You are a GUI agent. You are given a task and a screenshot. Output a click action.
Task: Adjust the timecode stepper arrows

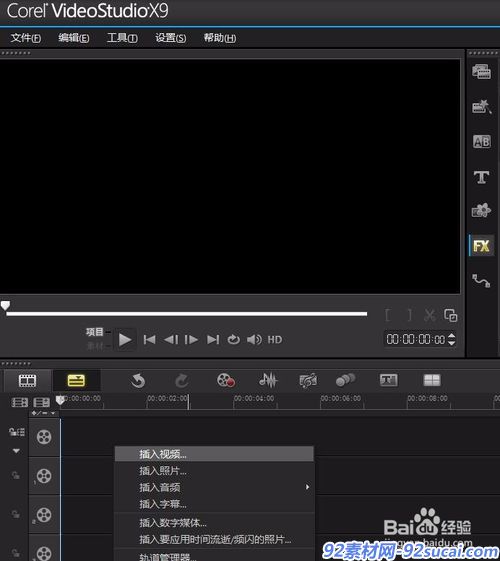point(452,339)
